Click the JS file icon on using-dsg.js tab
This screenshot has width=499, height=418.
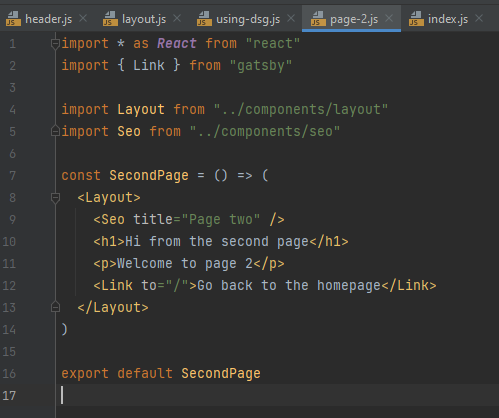tap(204, 19)
